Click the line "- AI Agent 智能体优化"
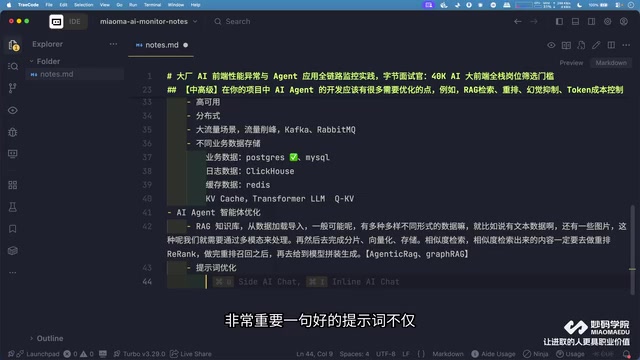This screenshot has height=360, width=640. click(213, 212)
